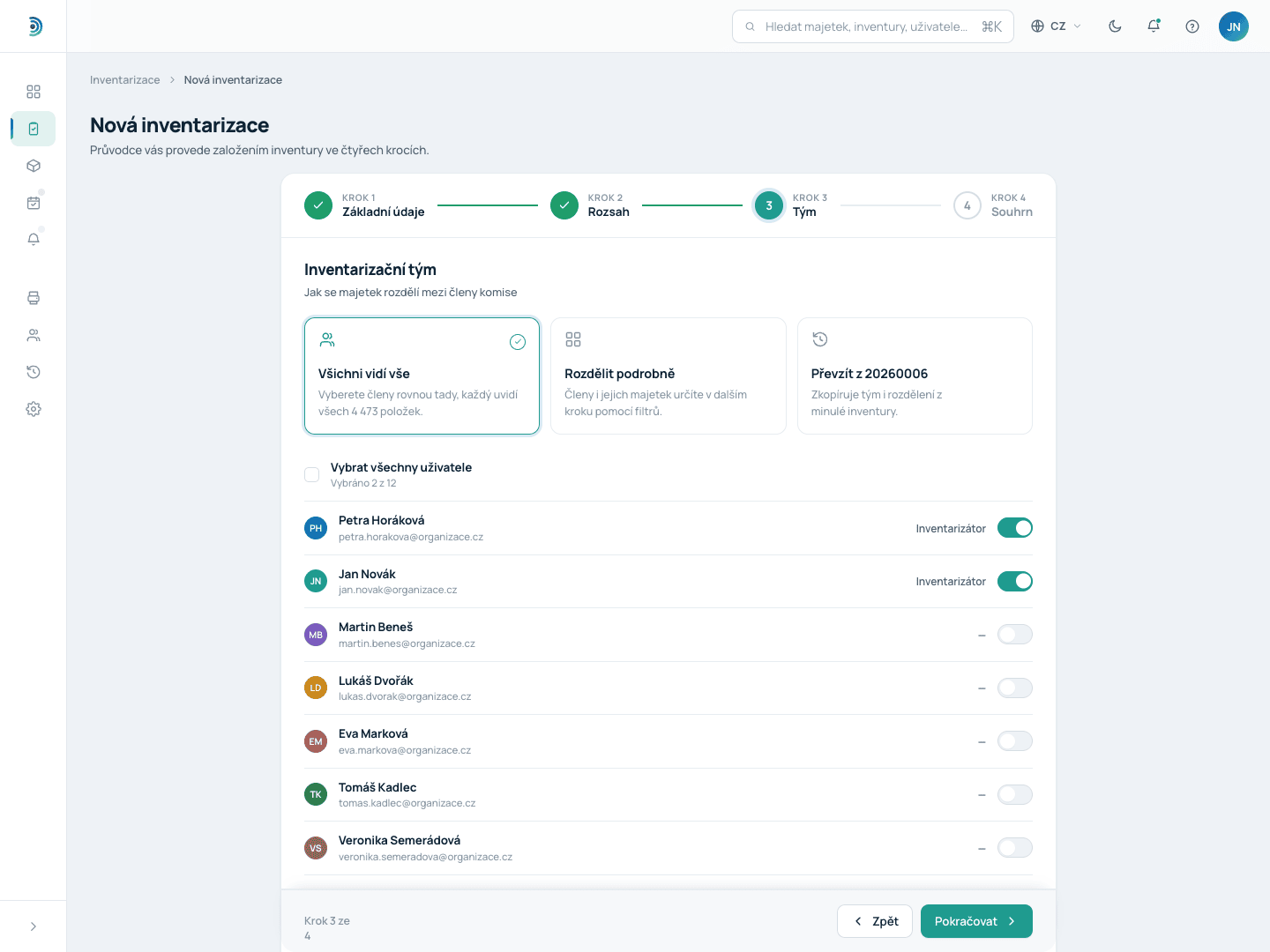Open the settings gear in sidebar
This screenshot has width=1270, height=952.
(x=34, y=409)
